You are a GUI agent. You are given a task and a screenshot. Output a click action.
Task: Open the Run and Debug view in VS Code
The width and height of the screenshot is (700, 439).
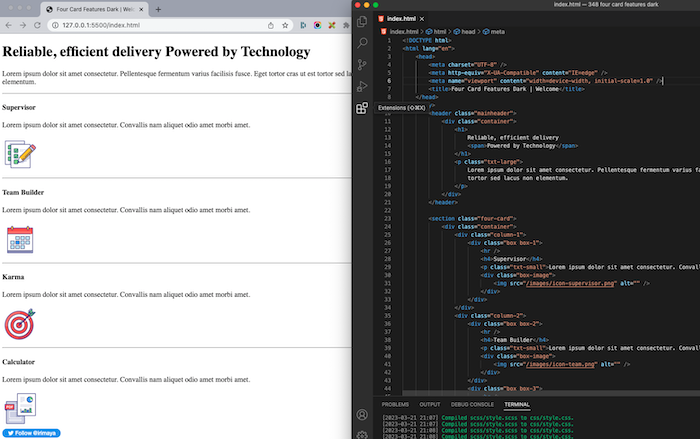(362, 86)
